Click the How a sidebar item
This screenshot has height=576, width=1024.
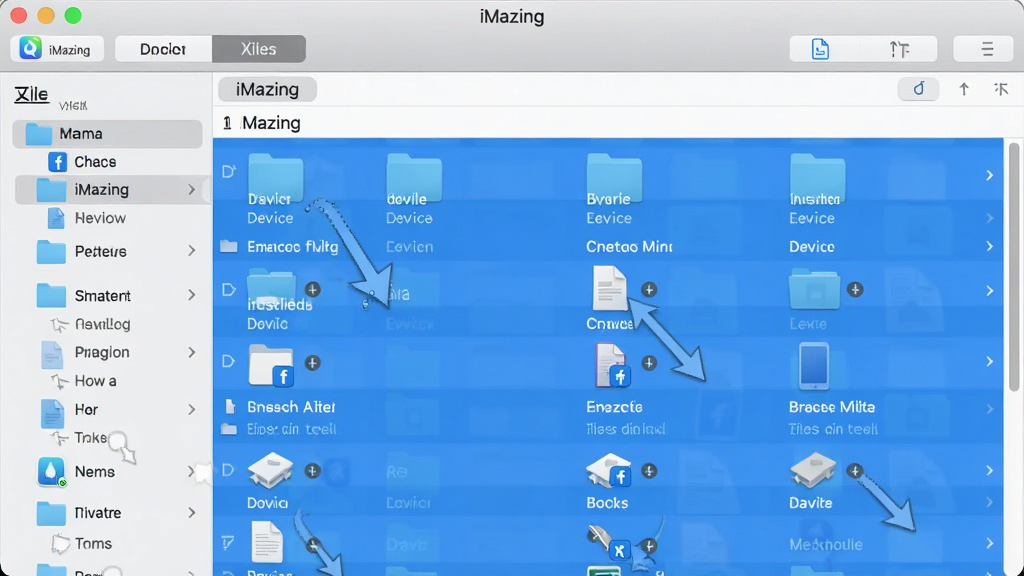tap(85, 381)
